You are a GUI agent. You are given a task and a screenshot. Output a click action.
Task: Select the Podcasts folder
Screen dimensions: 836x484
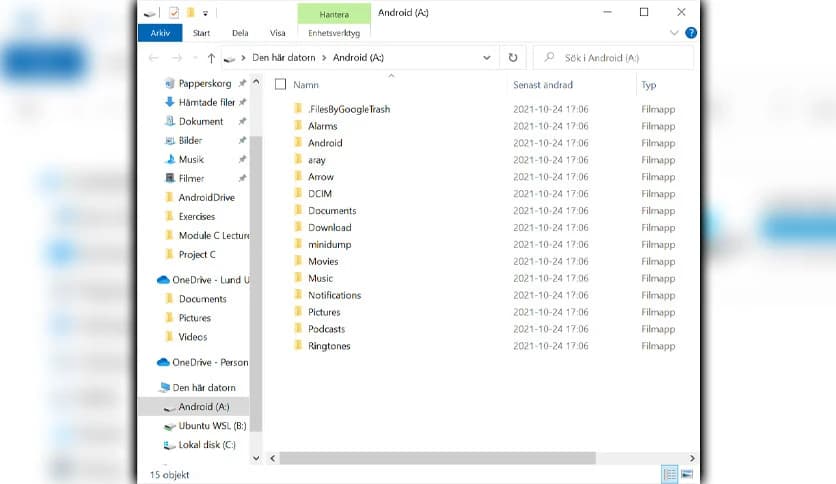coord(326,329)
